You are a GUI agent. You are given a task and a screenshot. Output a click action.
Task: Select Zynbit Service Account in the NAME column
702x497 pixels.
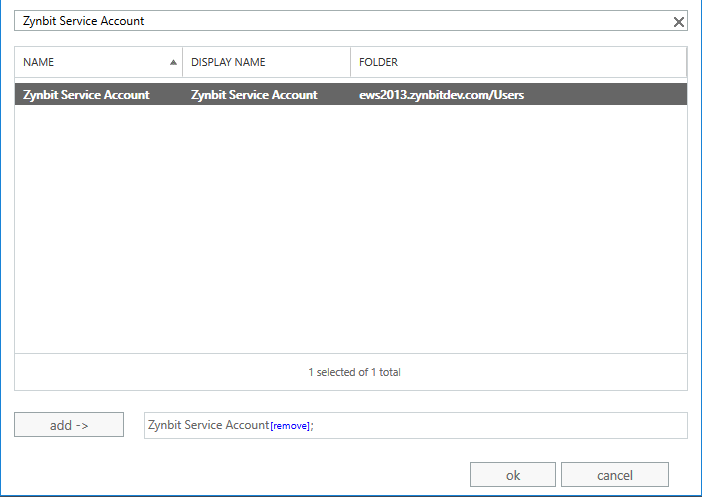[86, 94]
